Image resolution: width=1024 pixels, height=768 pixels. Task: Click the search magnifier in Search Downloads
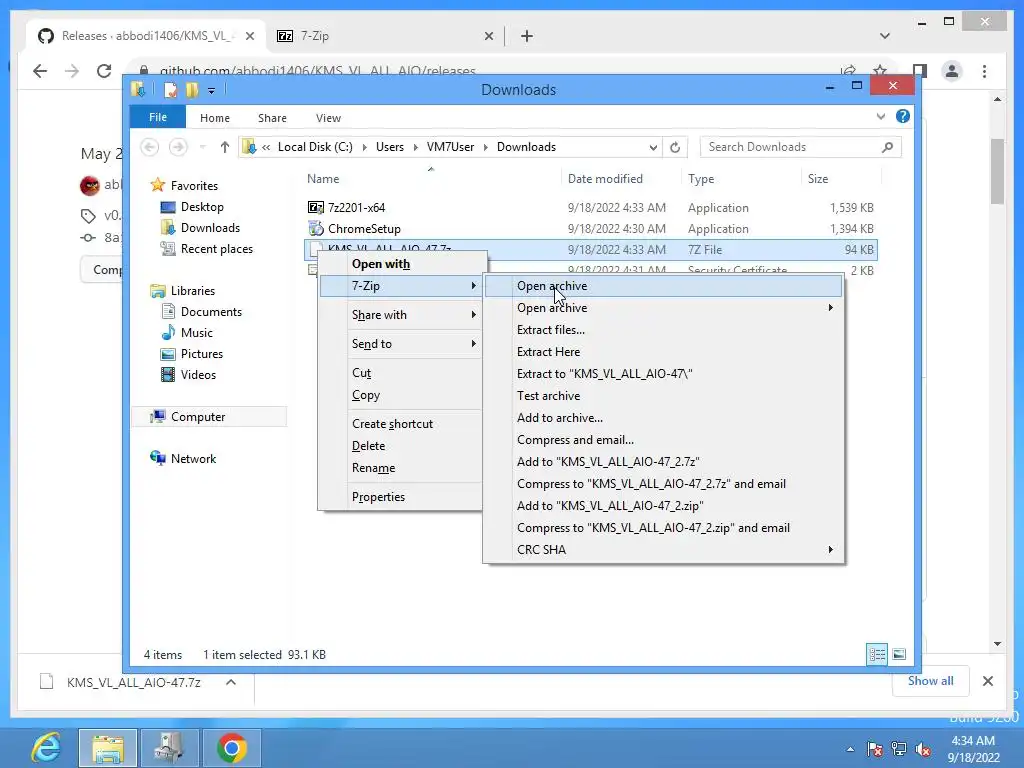click(x=887, y=147)
